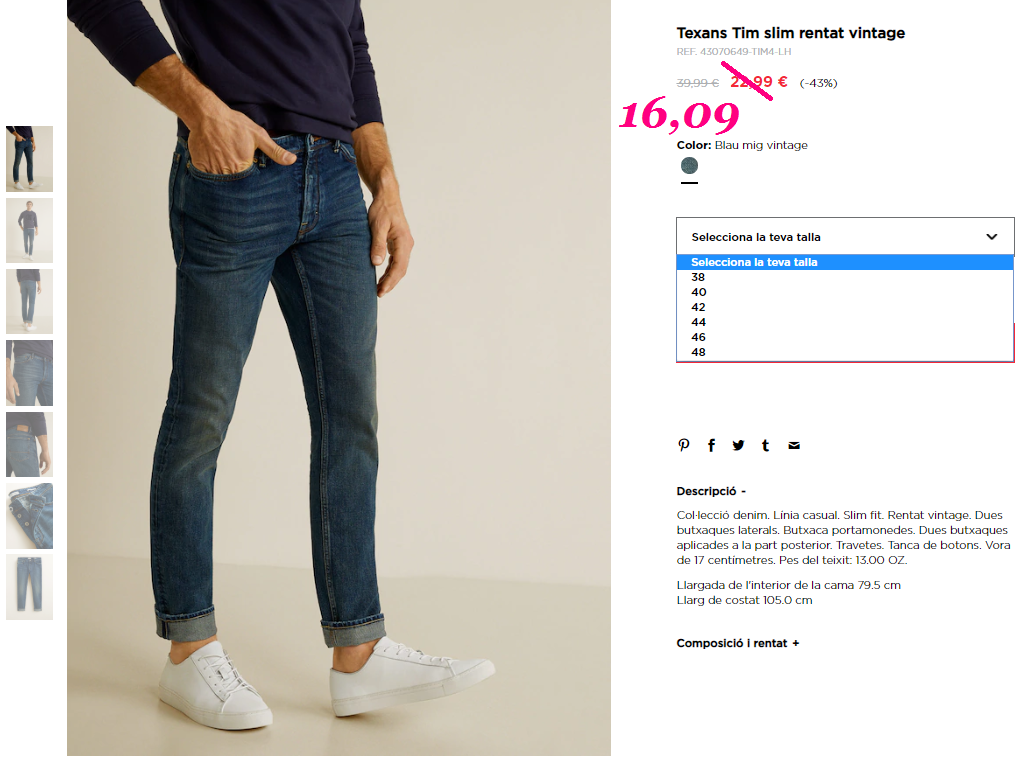The height and width of the screenshot is (761, 1020).
Task: Open first thumbnail of model side view
Action: 29,159
